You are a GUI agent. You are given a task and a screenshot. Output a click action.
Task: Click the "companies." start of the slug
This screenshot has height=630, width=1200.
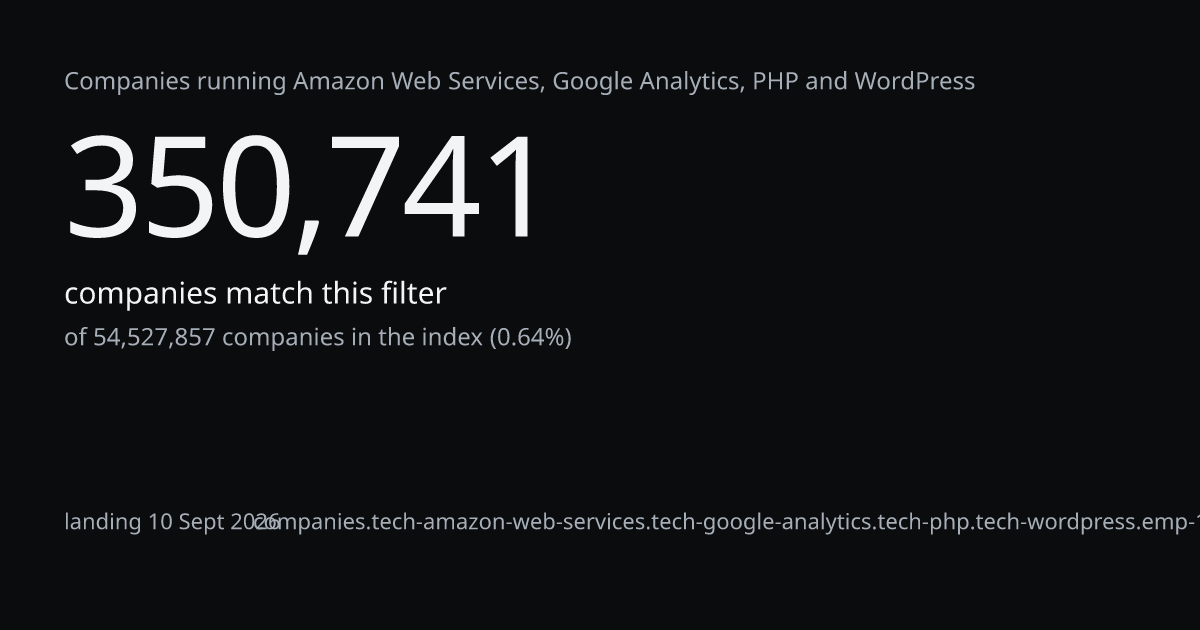(312, 522)
